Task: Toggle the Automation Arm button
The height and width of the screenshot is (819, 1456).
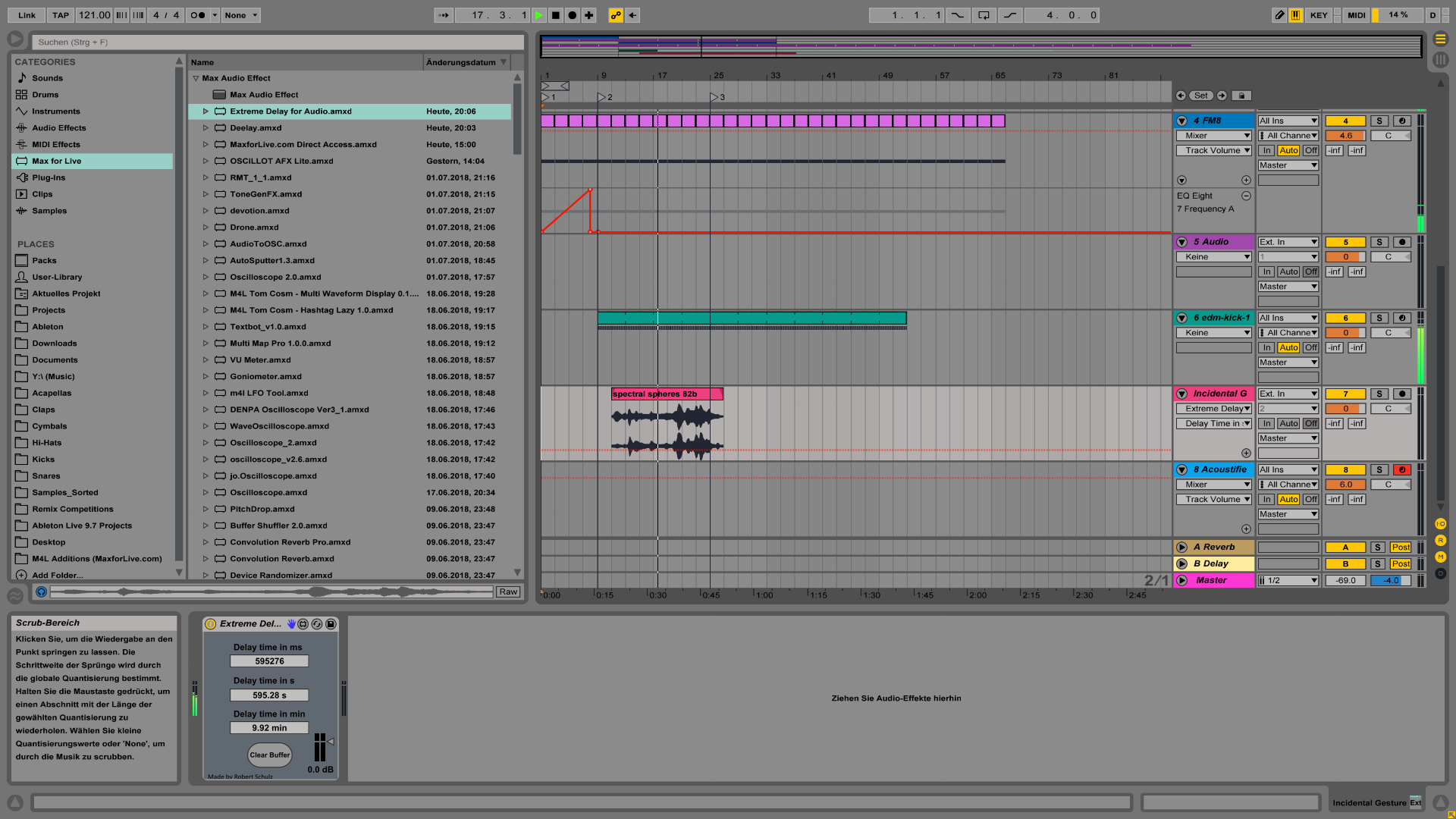Action: (616, 15)
